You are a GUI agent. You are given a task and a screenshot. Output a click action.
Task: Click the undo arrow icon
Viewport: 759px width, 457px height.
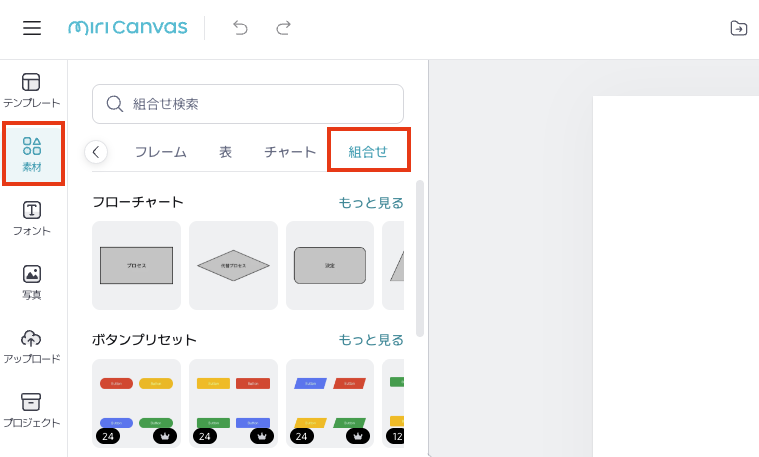point(240,28)
